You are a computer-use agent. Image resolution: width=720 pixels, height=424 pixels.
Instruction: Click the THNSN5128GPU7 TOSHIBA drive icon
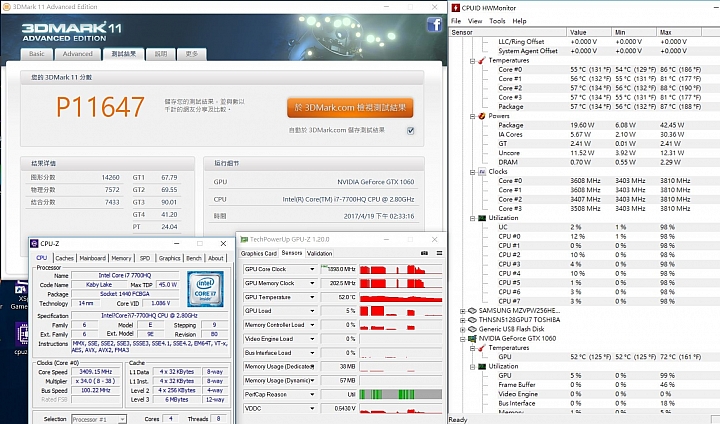click(x=472, y=320)
